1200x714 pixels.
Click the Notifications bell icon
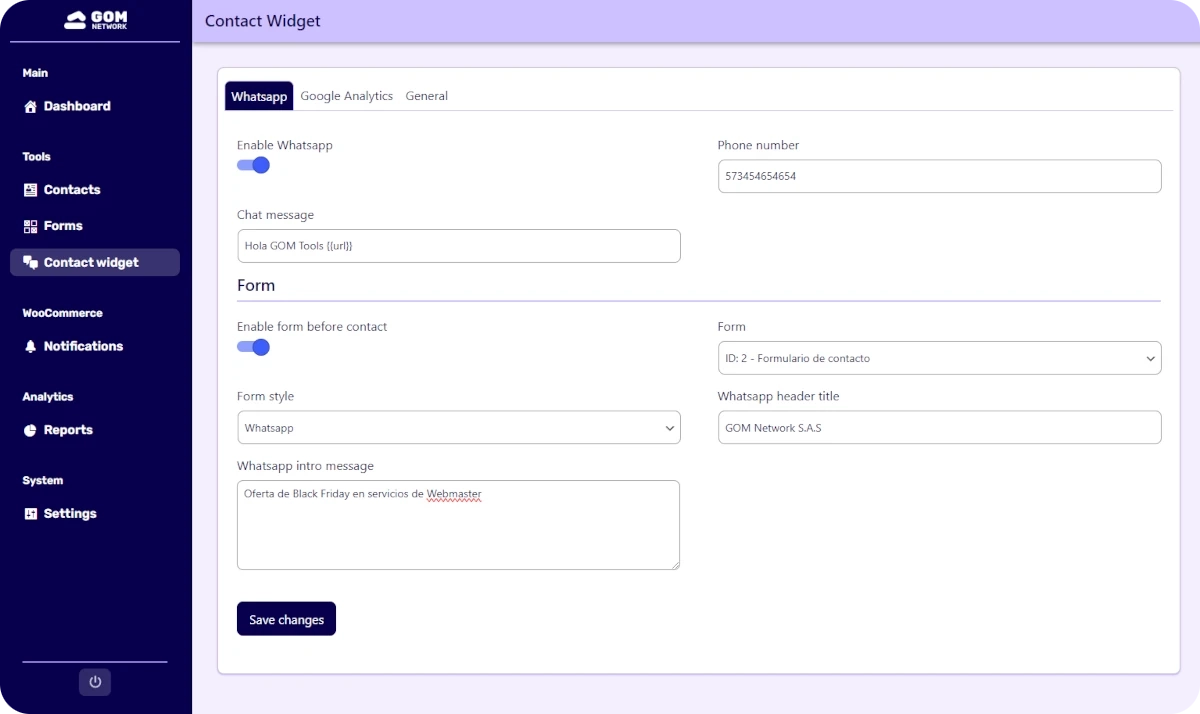click(30, 346)
